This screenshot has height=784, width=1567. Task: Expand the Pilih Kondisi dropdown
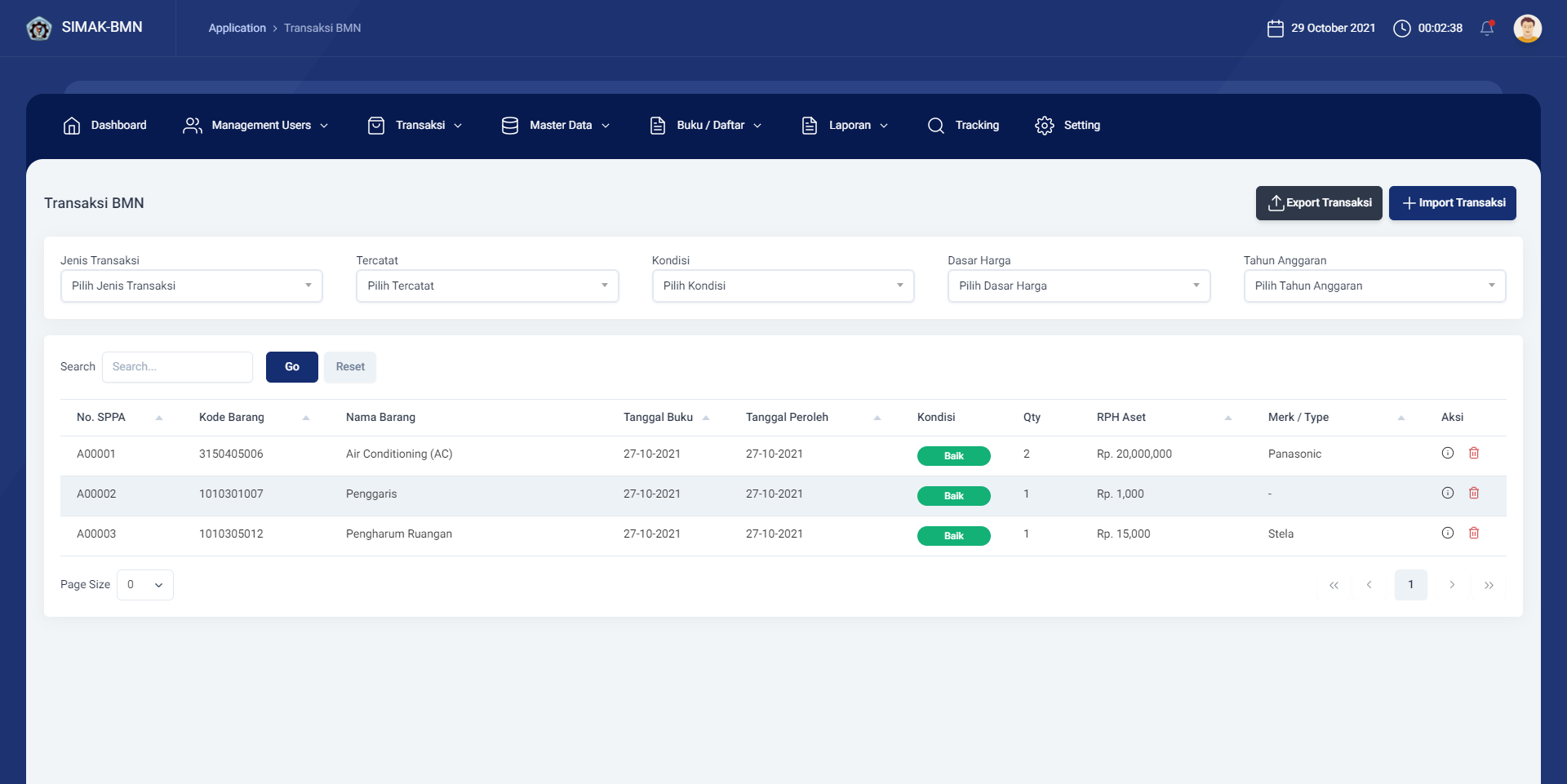pos(783,286)
